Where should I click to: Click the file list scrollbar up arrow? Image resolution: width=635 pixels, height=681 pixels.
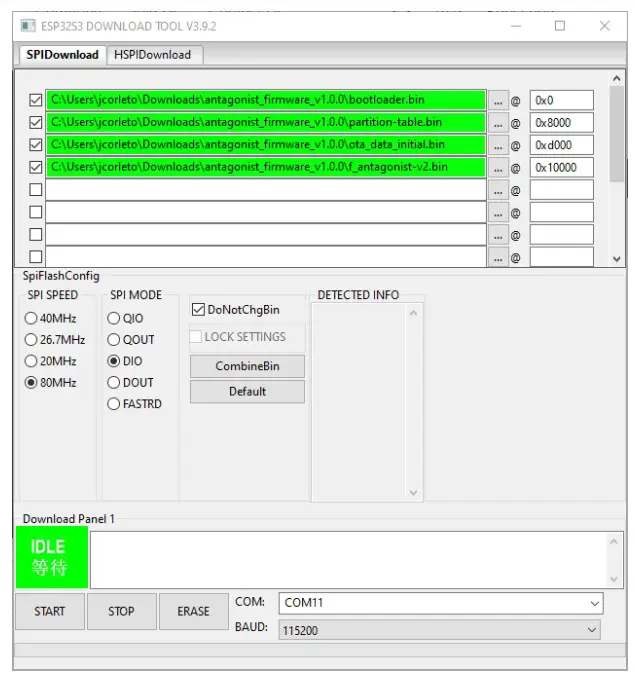[617, 79]
